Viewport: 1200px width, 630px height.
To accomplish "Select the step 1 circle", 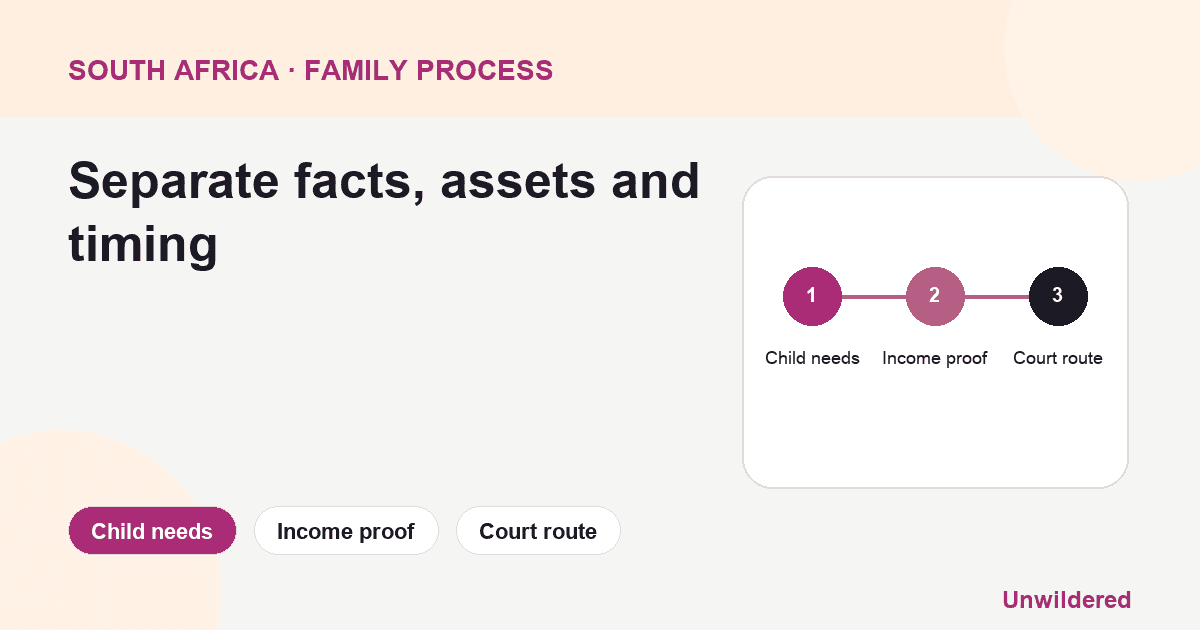I will pos(812,296).
